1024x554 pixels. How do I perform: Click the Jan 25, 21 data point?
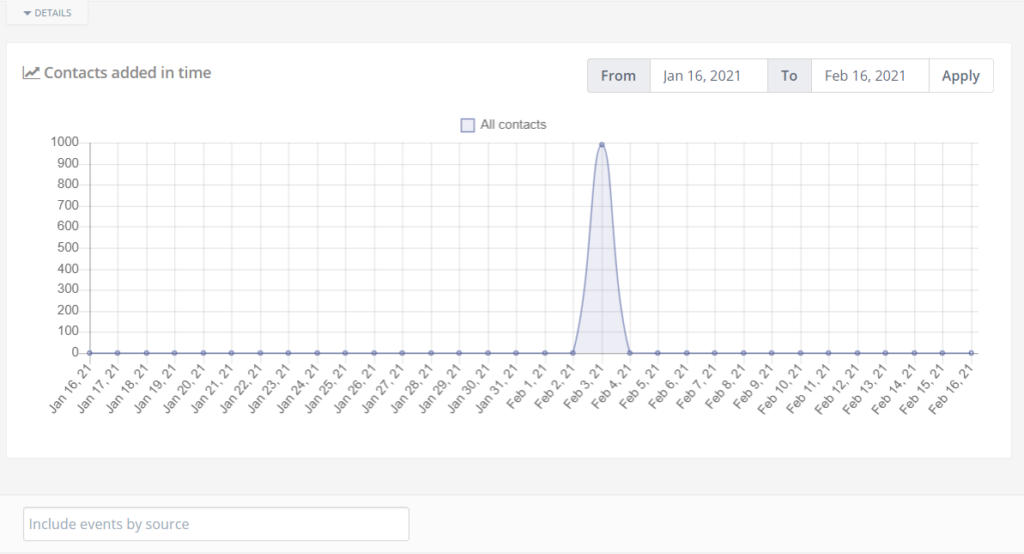(x=345, y=353)
